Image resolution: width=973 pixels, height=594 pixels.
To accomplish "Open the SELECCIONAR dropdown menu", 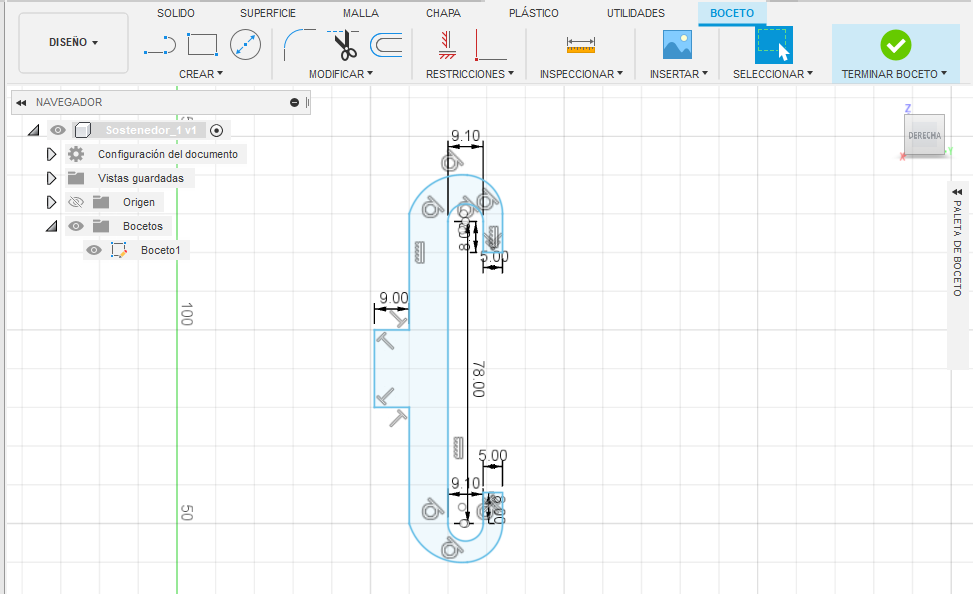I will pyautogui.click(x=773, y=74).
